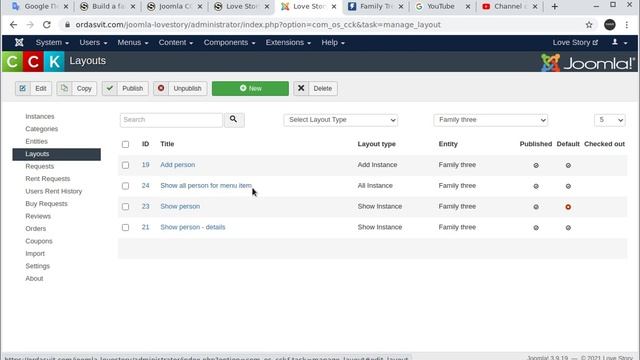Viewport: 640px width, 360px height.
Task: Check the checkbox for layout ID 23
Action: (125, 207)
